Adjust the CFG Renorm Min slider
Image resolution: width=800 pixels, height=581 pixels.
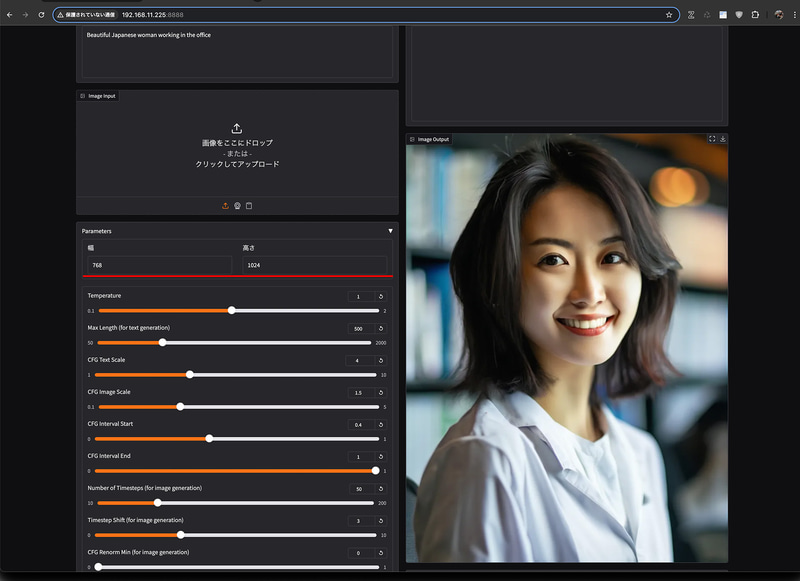[237, 567]
